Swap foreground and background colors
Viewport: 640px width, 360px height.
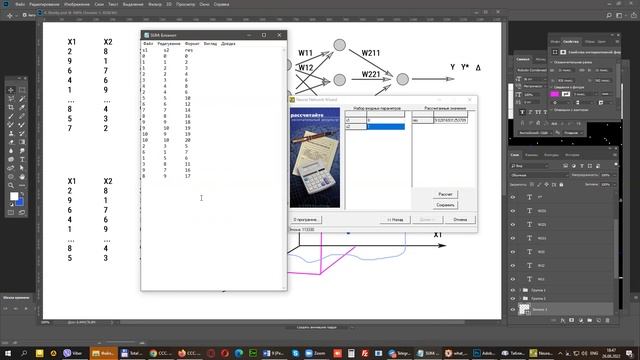point(22,194)
